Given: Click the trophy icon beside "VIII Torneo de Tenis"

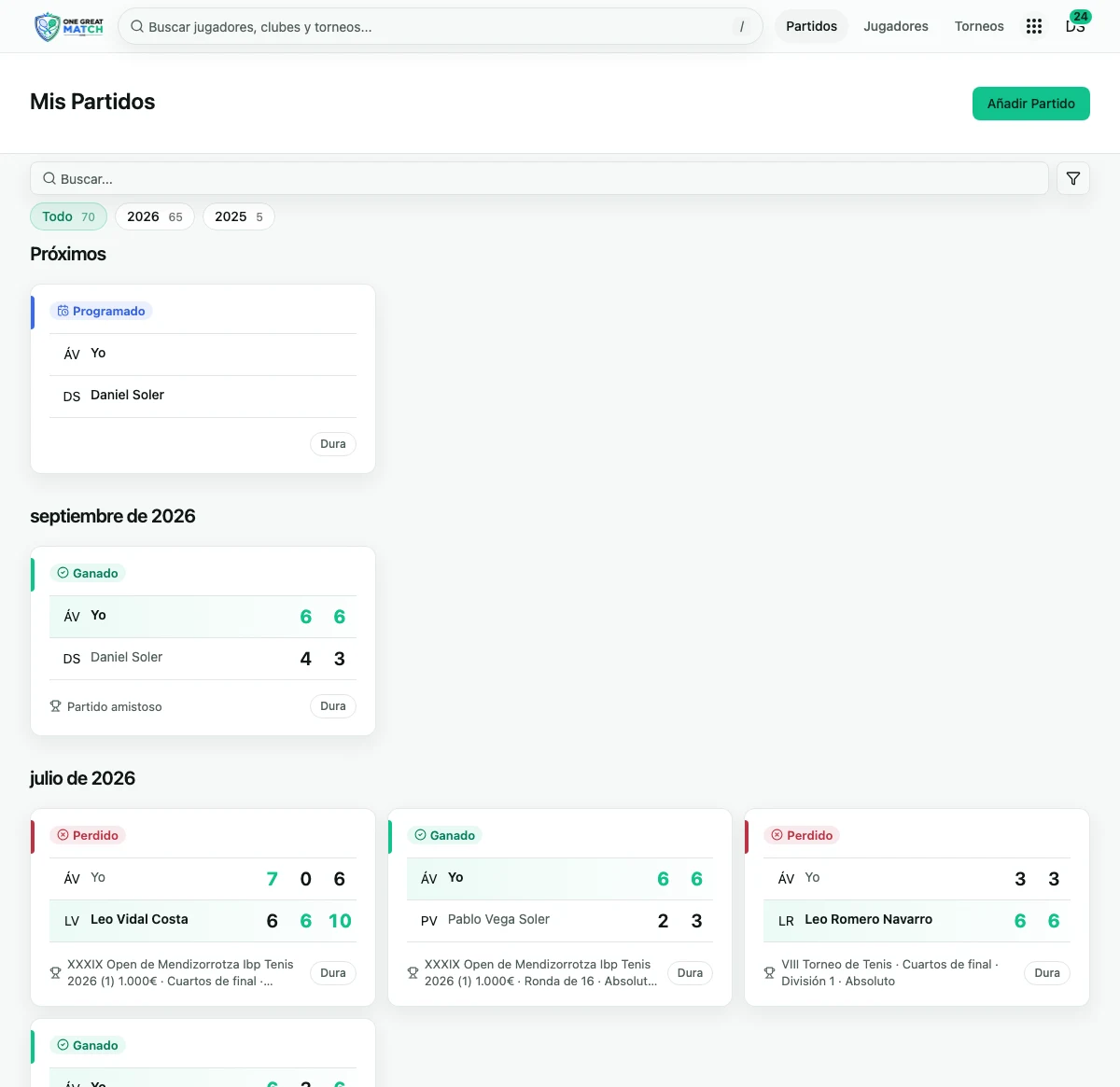Looking at the screenshot, I should point(769,972).
